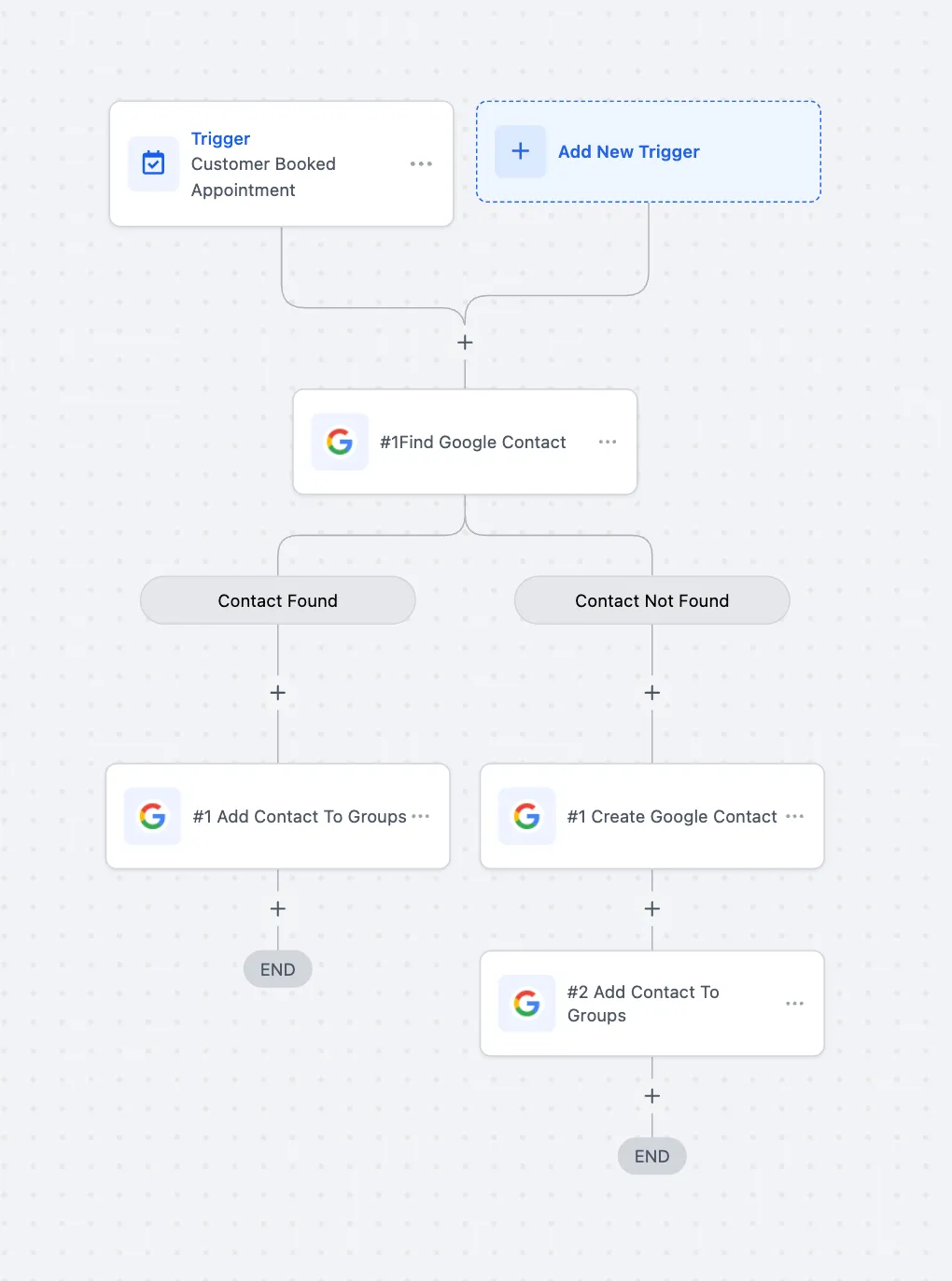
Task: Click plus icon in Add New Trigger
Action: [521, 151]
